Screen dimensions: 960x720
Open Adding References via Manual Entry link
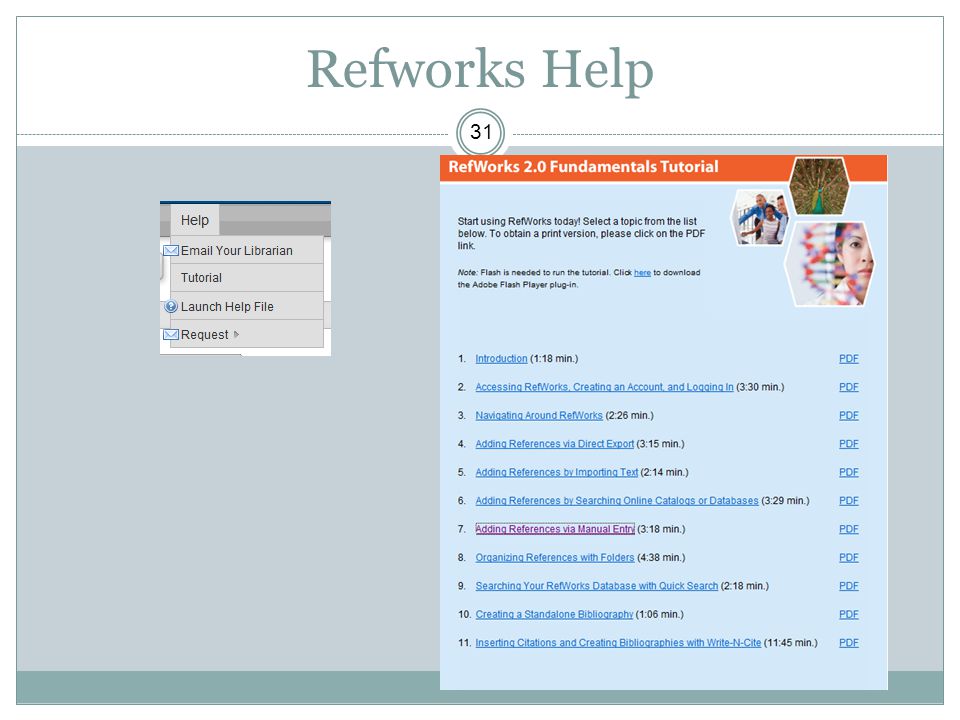pos(555,529)
